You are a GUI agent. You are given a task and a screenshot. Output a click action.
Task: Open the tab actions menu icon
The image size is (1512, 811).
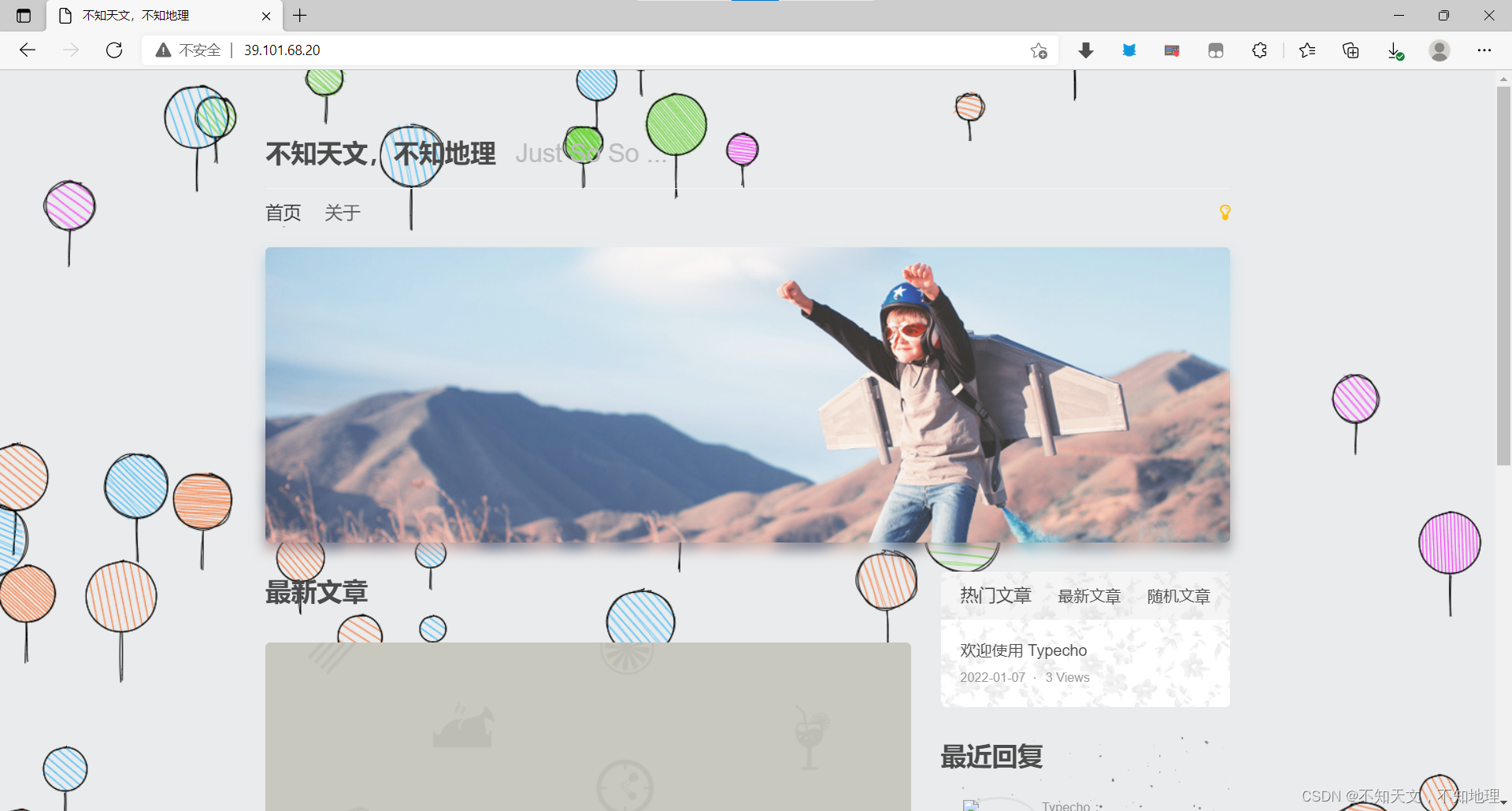(23, 16)
